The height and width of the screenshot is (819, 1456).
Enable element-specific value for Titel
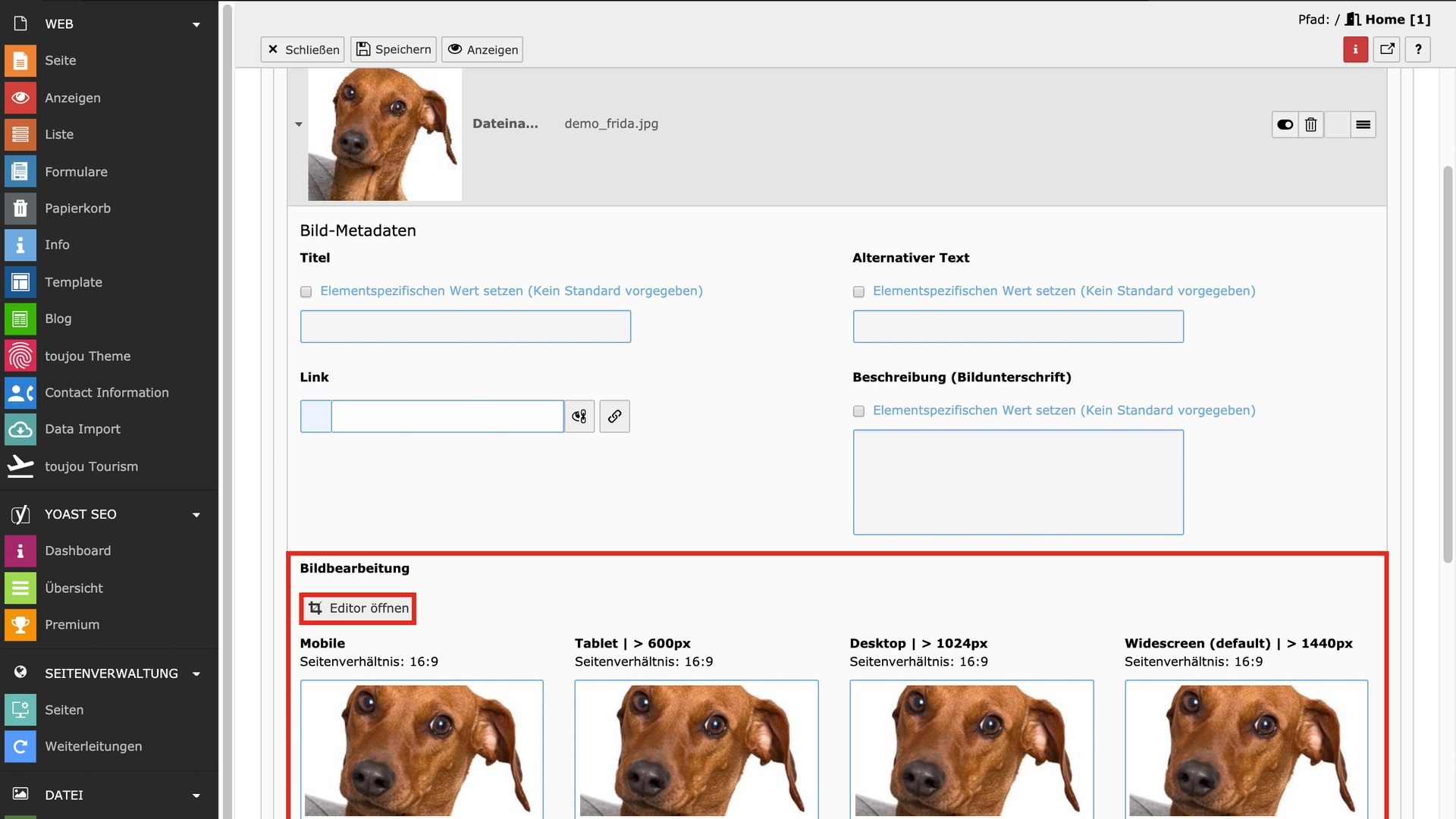pos(306,292)
